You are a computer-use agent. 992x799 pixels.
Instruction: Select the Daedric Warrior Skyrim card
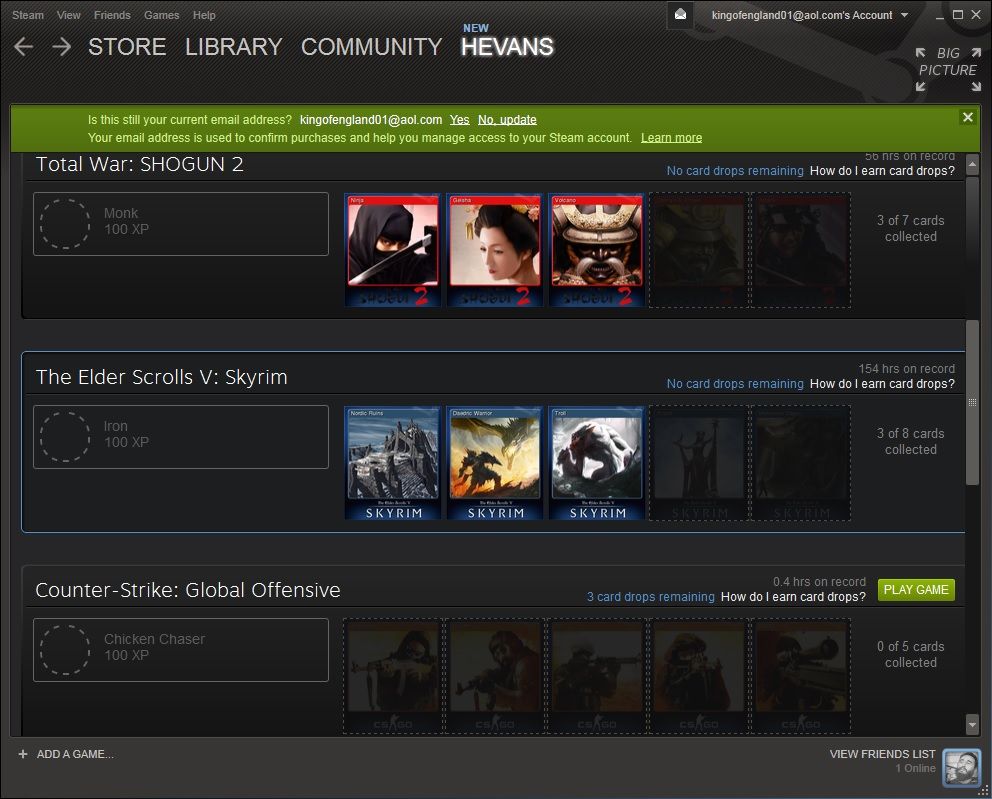494,463
